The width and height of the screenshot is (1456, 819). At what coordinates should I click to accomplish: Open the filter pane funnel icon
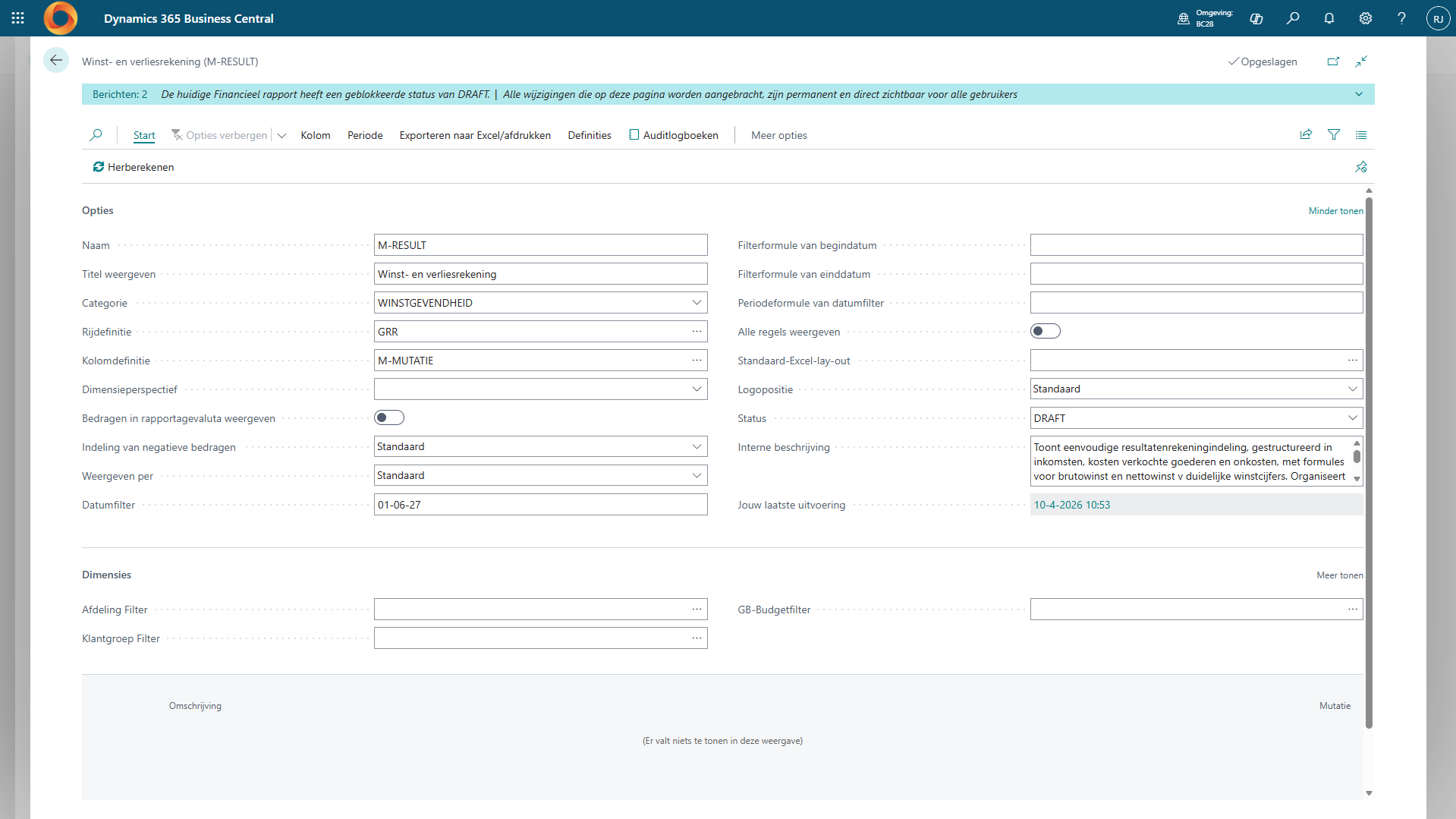1333,135
